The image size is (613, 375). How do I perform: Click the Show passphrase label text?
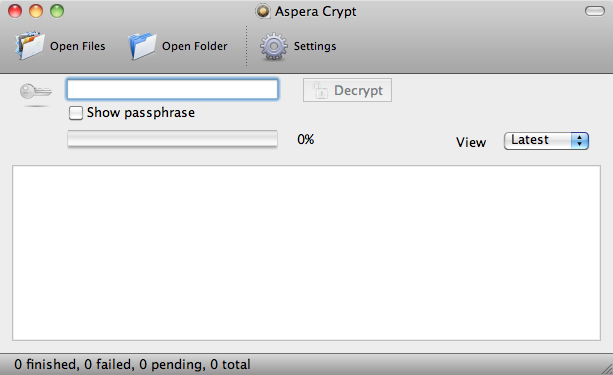[141, 113]
